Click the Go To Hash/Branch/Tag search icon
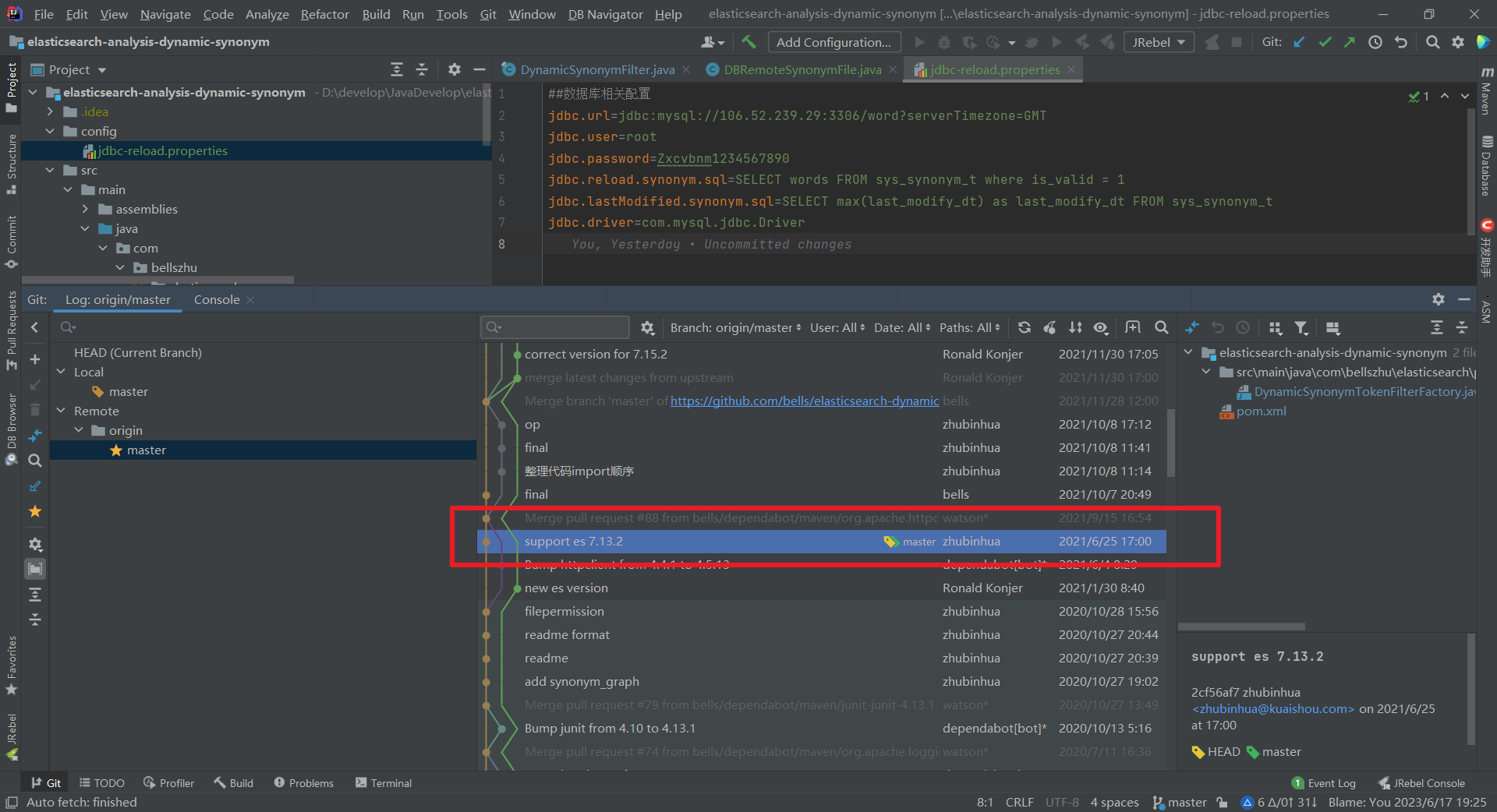The image size is (1497, 812). coord(1162,327)
